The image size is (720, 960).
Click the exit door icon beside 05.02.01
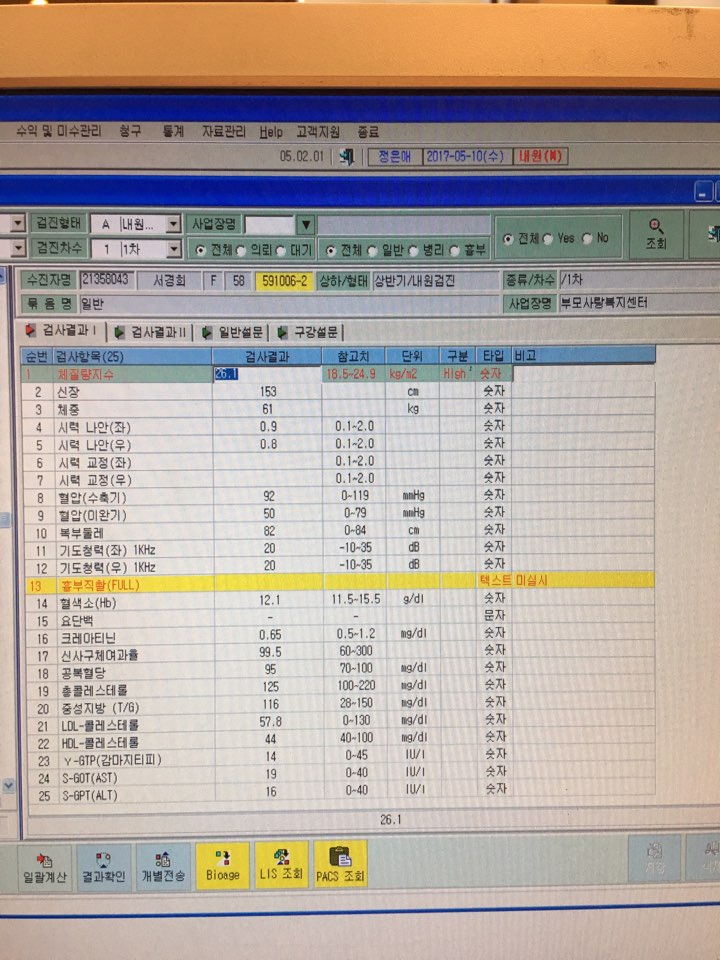point(347,157)
